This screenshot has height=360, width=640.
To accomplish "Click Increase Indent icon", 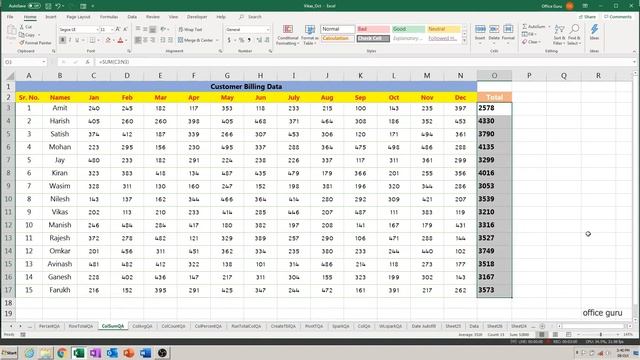I will (x=171, y=40).
